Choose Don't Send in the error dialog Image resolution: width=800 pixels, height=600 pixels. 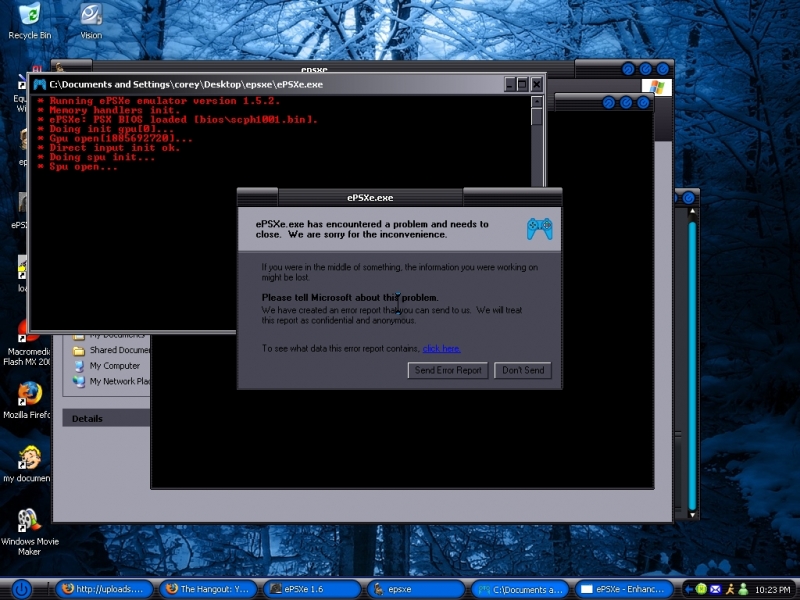523,370
